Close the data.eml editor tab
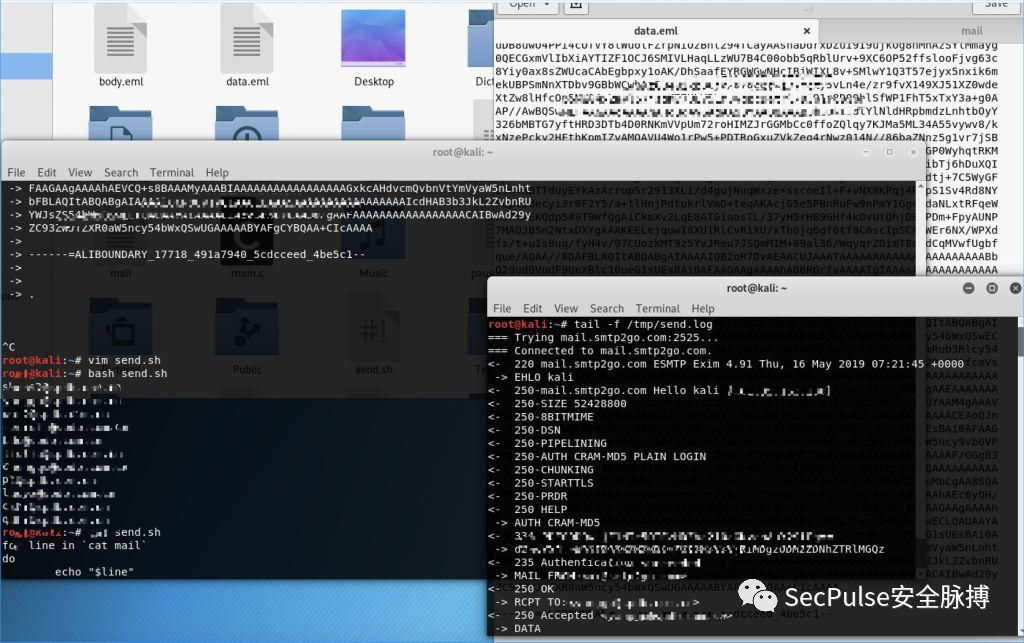1024x643 pixels. pos(807,31)
